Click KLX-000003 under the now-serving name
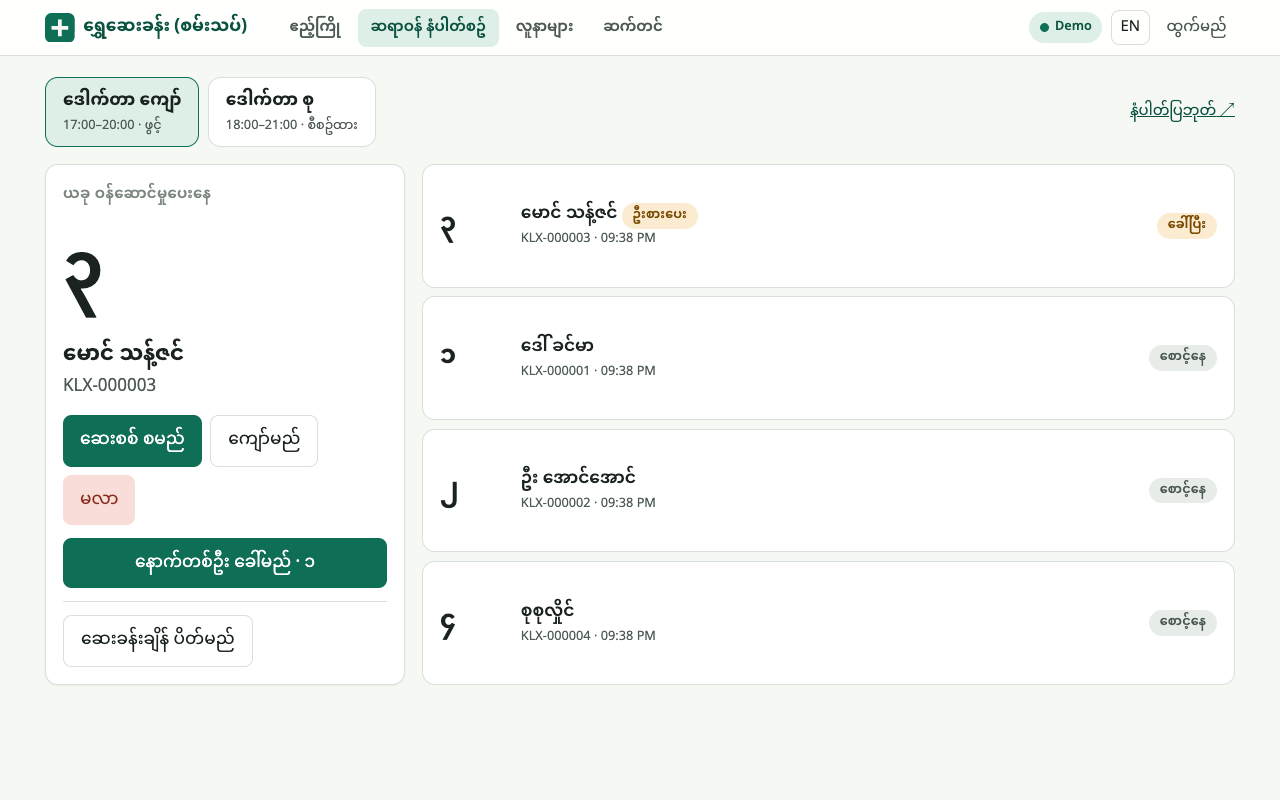1280x800 pixels. [x=110, y=385]
